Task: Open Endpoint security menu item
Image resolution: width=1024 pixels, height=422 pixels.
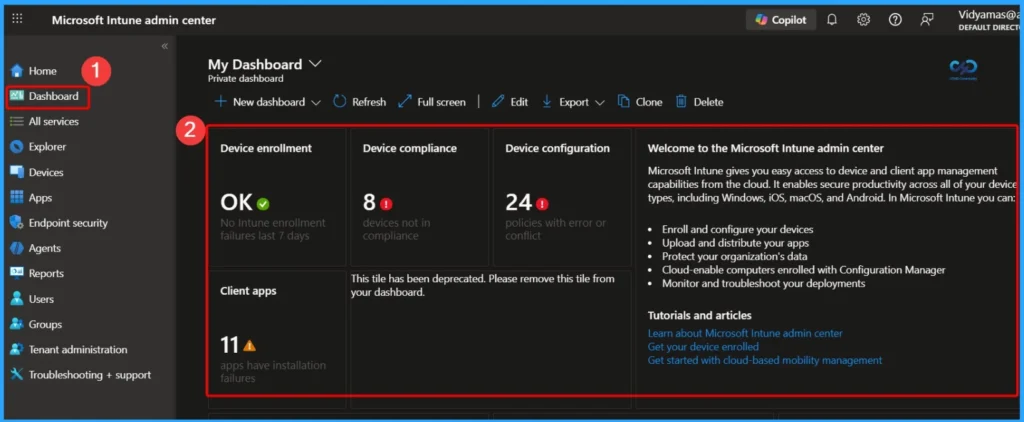Action: click(68, 223)
